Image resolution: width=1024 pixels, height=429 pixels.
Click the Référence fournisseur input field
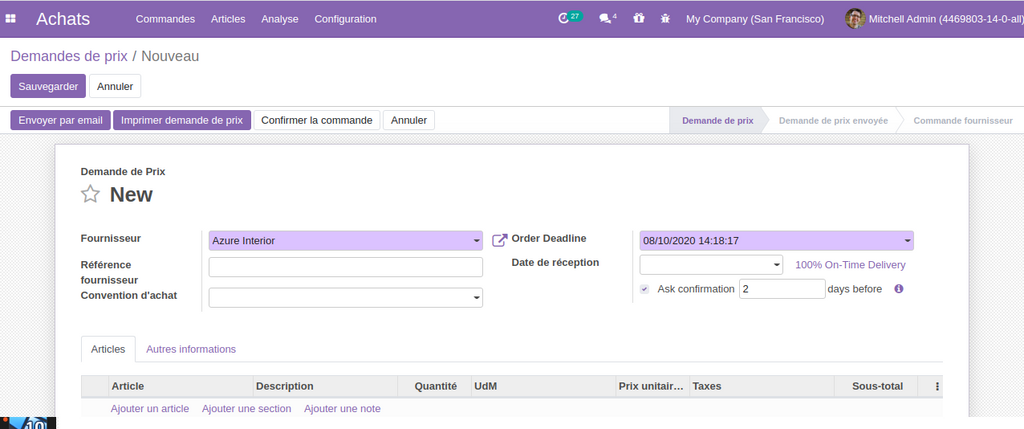(x=345, y=267)
